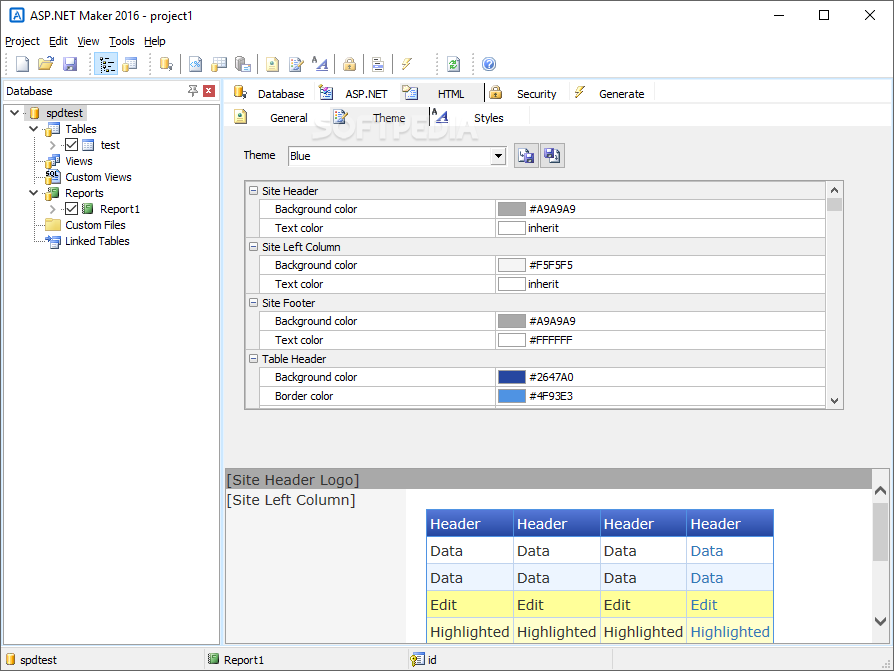Click the load theme button beside Theme dropdown
This screenshot has height=671, width=894.
coord(526,156)
